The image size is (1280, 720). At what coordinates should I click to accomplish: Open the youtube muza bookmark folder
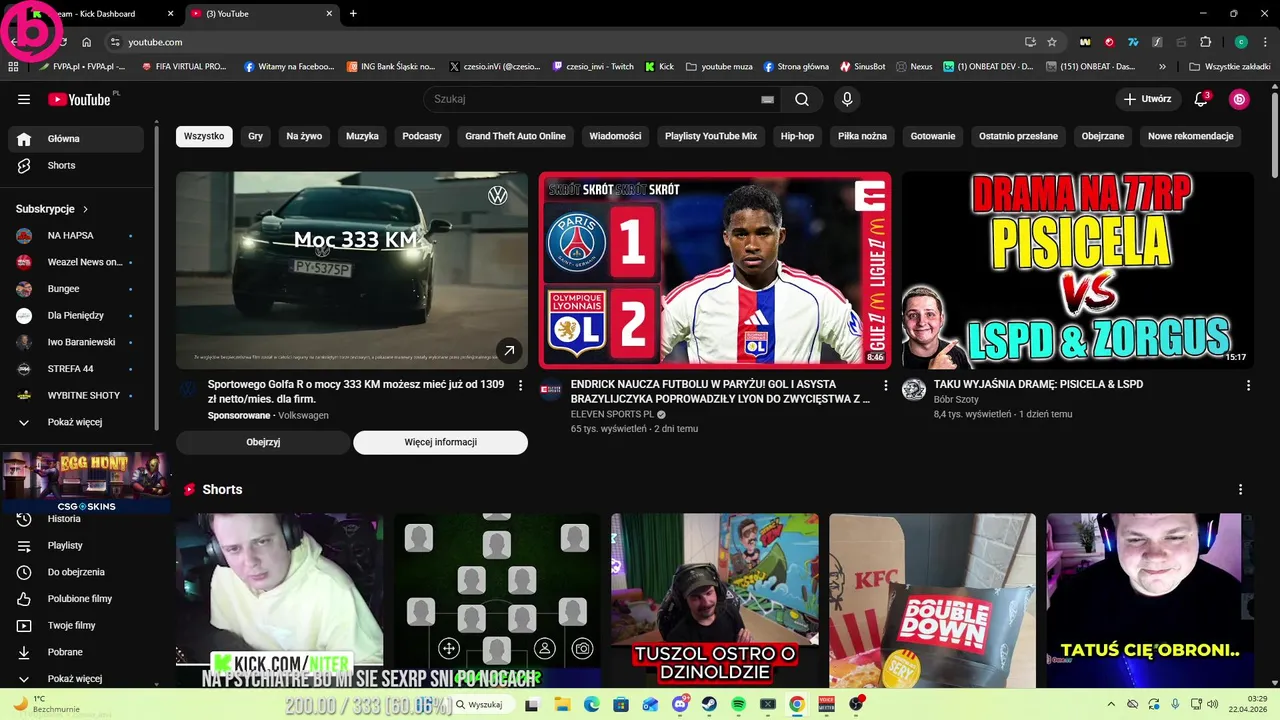[x=719, y=67]
